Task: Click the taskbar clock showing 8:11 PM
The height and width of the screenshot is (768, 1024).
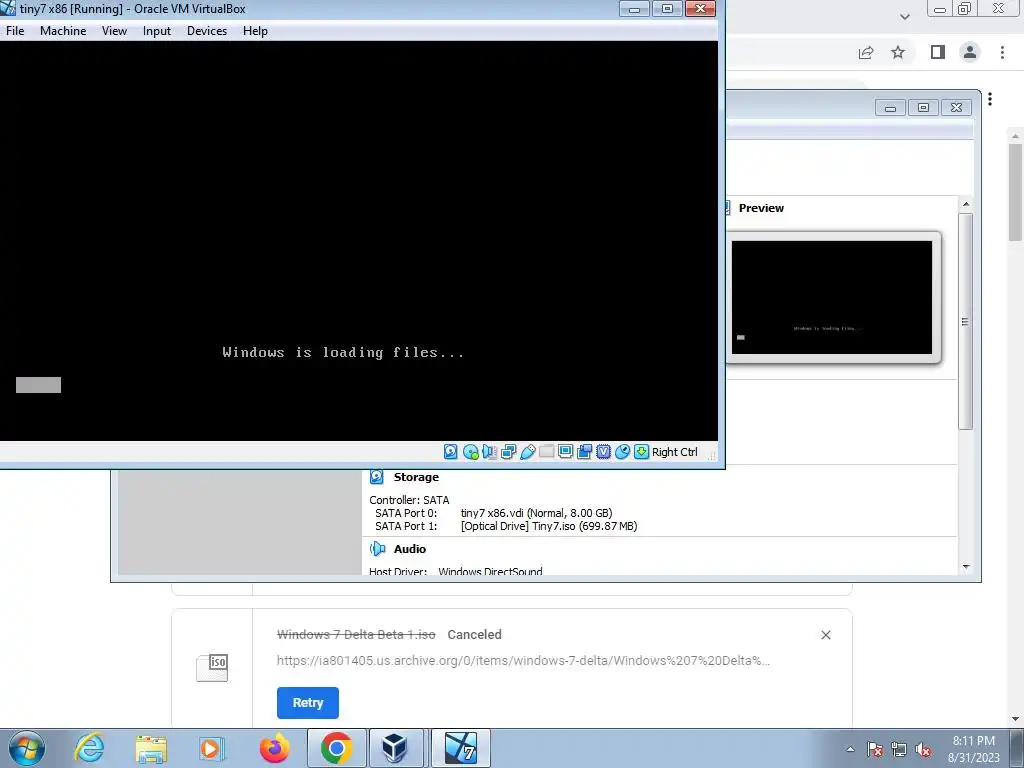Action: click(973, 748)
